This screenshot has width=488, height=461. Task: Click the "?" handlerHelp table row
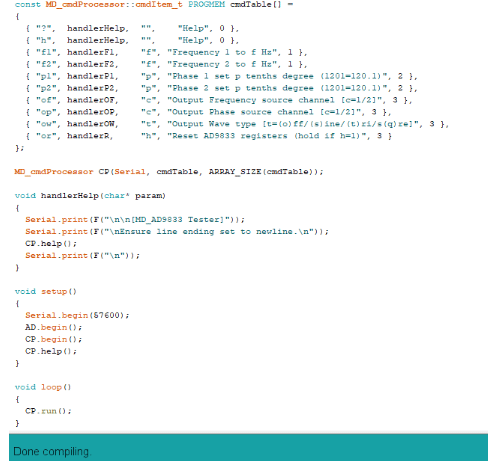[132, 28]
